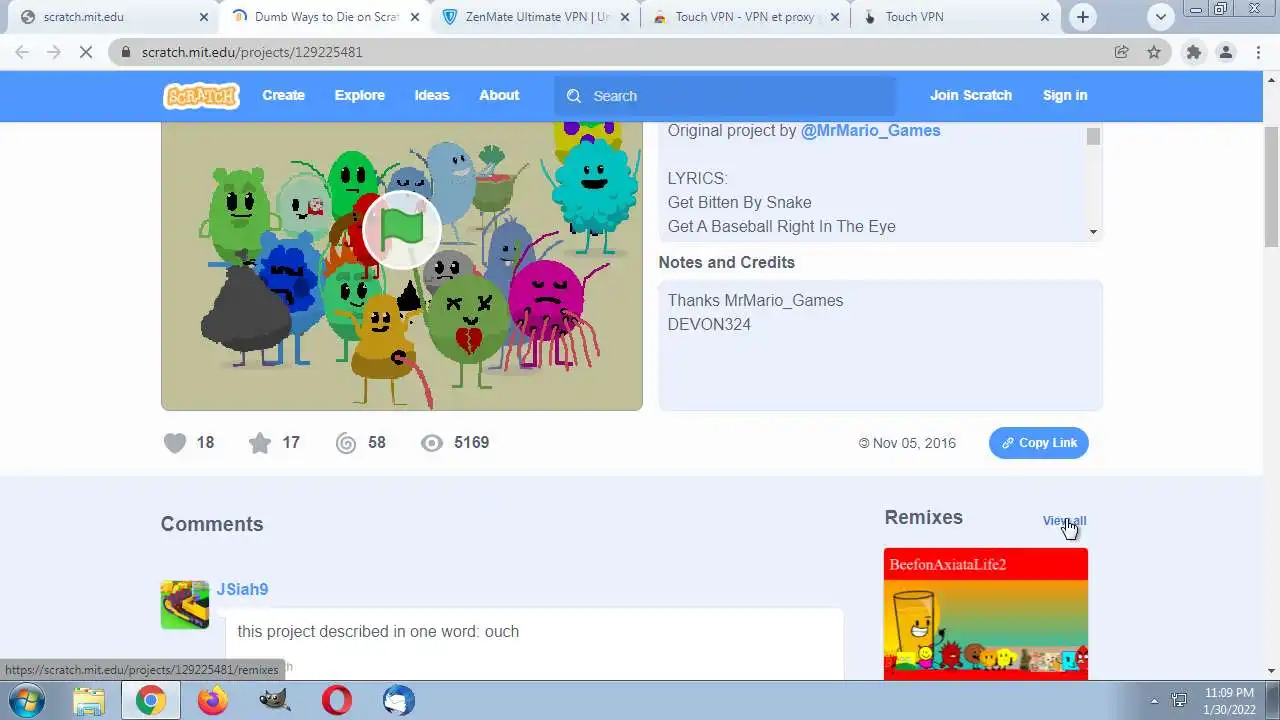1280x720 pixels.
Task: Click View all remixes link
Action: pos(1064,521)
